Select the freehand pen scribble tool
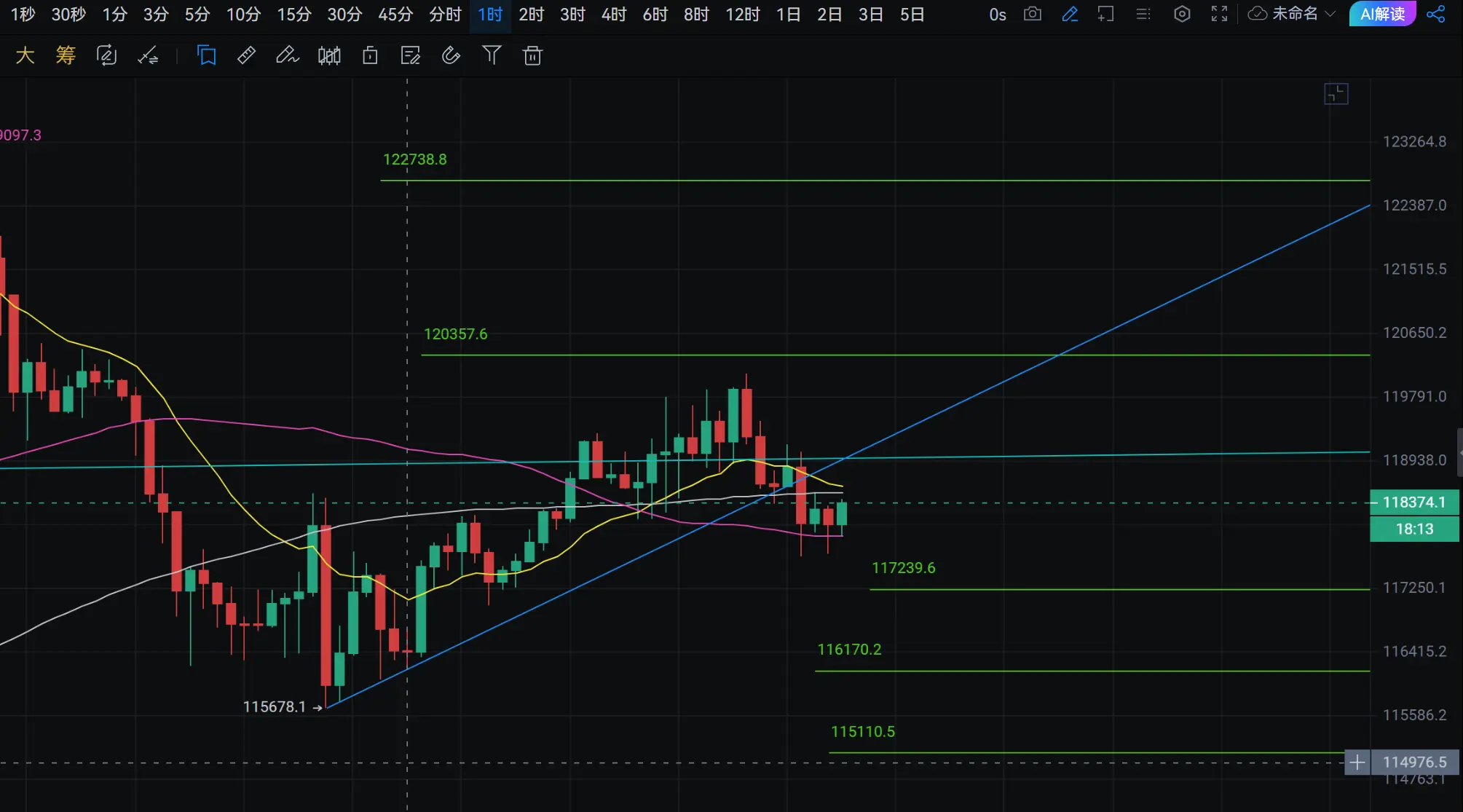This screenshot has height=812, width=1463. point(288,55)
